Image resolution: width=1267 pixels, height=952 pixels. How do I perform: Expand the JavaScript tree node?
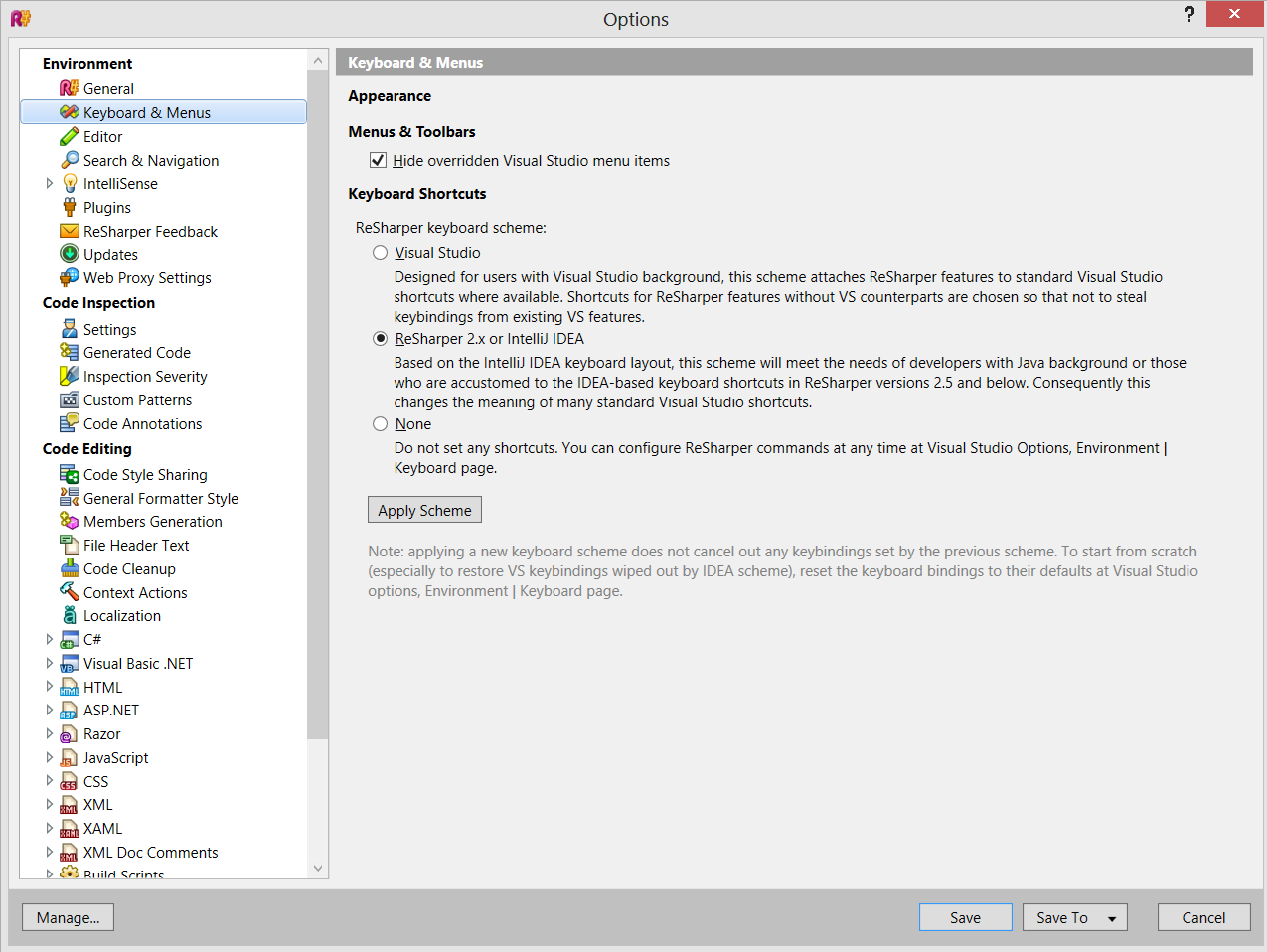click(49, 757)
